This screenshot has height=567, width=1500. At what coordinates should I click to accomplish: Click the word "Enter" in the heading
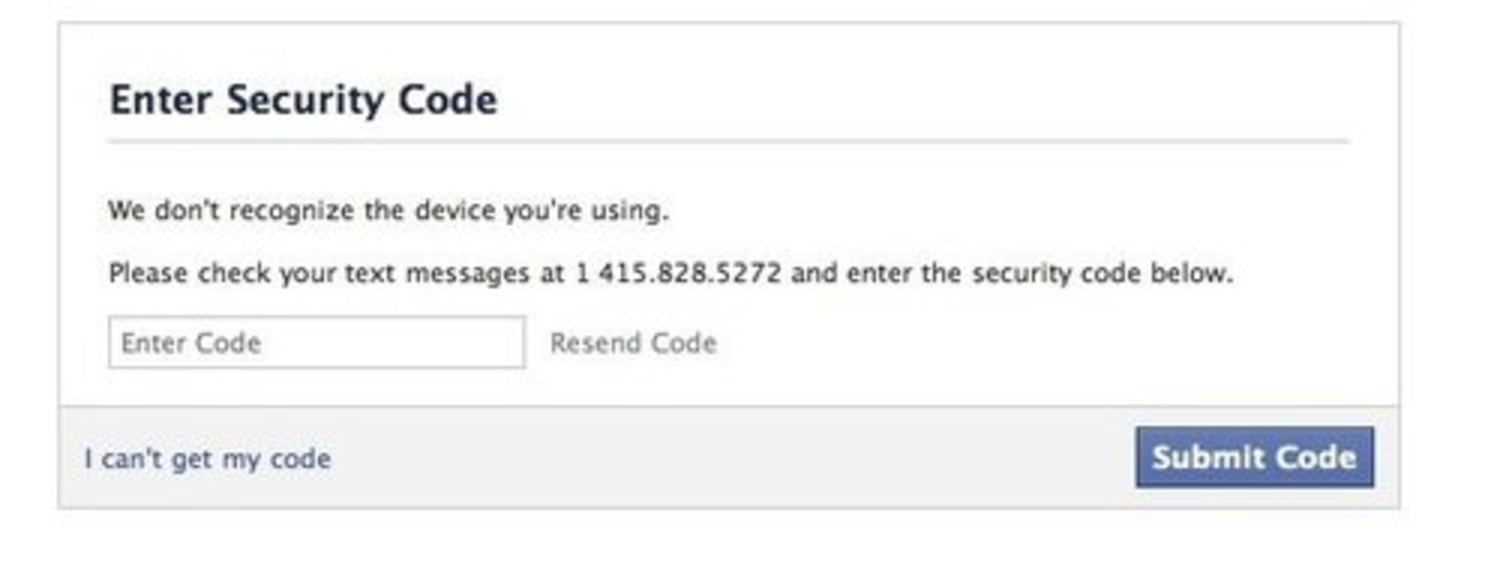[x=162, y=100]
